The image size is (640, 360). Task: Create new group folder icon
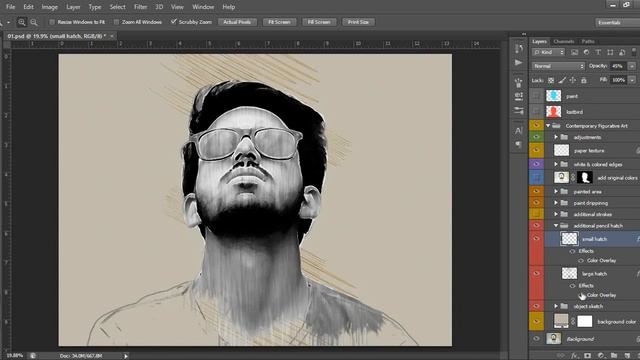click(613, 356)
